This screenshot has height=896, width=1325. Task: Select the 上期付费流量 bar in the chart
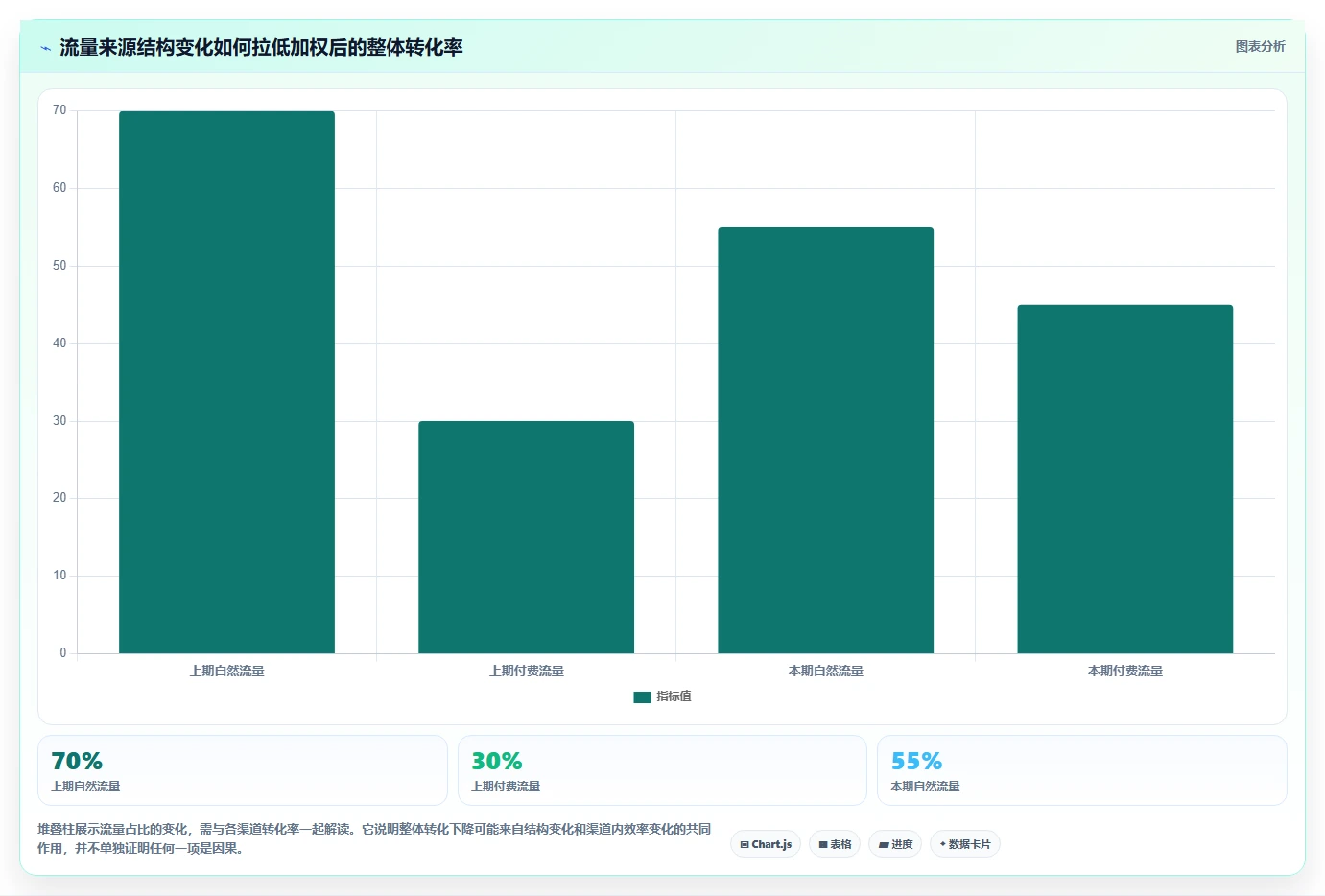pyautogui.click(x=526, y=537)
